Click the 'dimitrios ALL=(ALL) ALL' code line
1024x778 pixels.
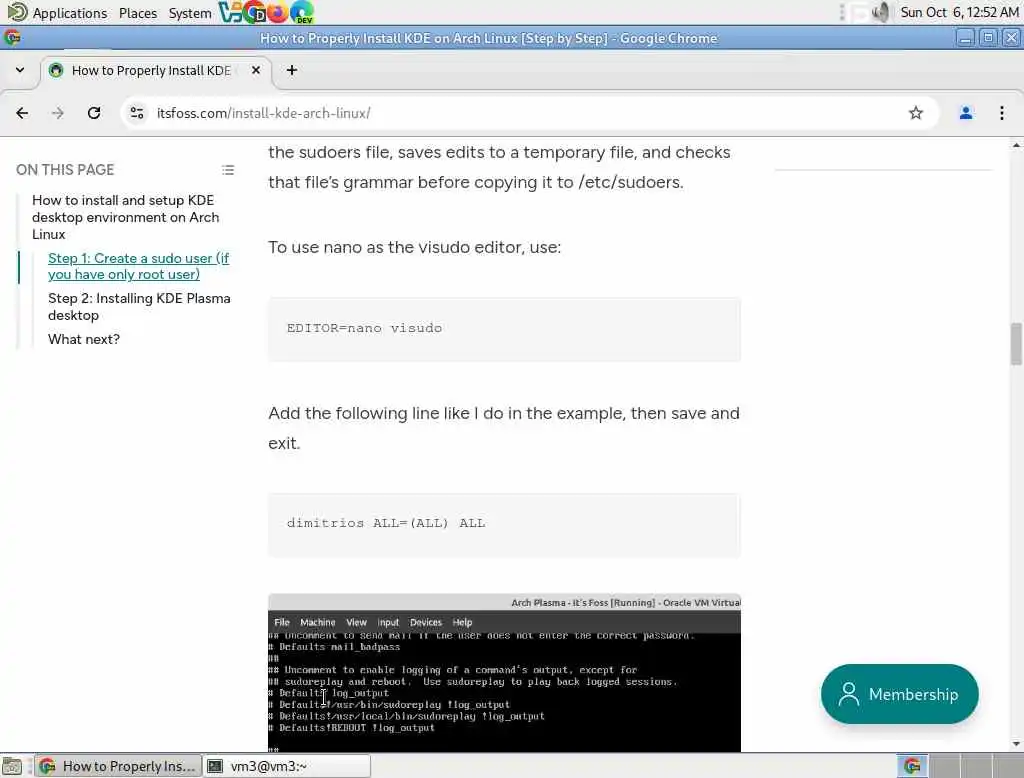[x=386, y=523]
